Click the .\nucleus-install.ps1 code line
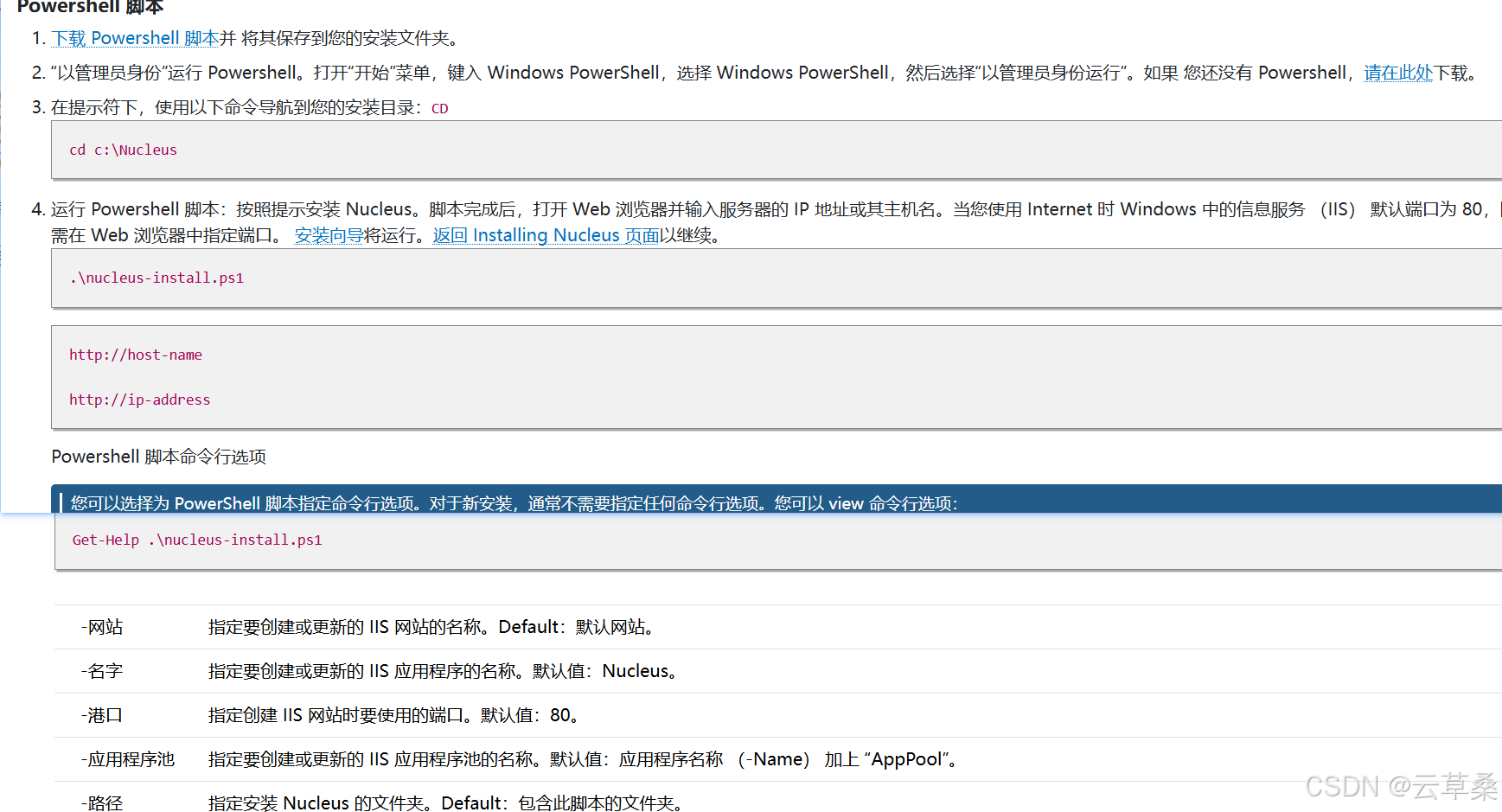 tap(157, 278)
